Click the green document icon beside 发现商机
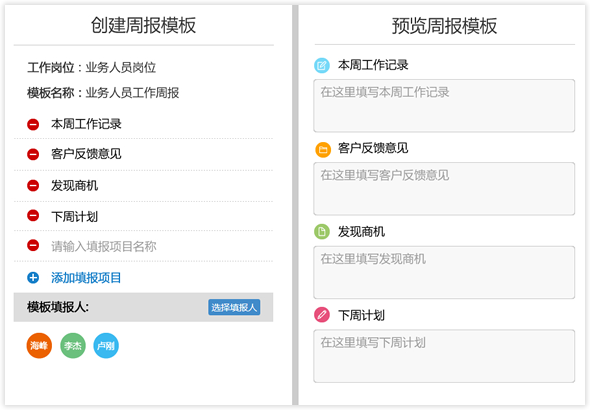 pos(322,232)
